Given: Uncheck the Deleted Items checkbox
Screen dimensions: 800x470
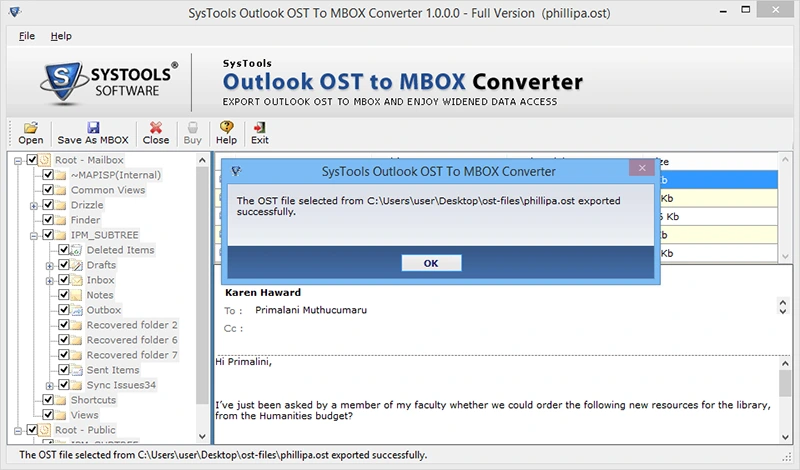Looking at the screenshot, I should pyautogui.click(x=64, y=250).
